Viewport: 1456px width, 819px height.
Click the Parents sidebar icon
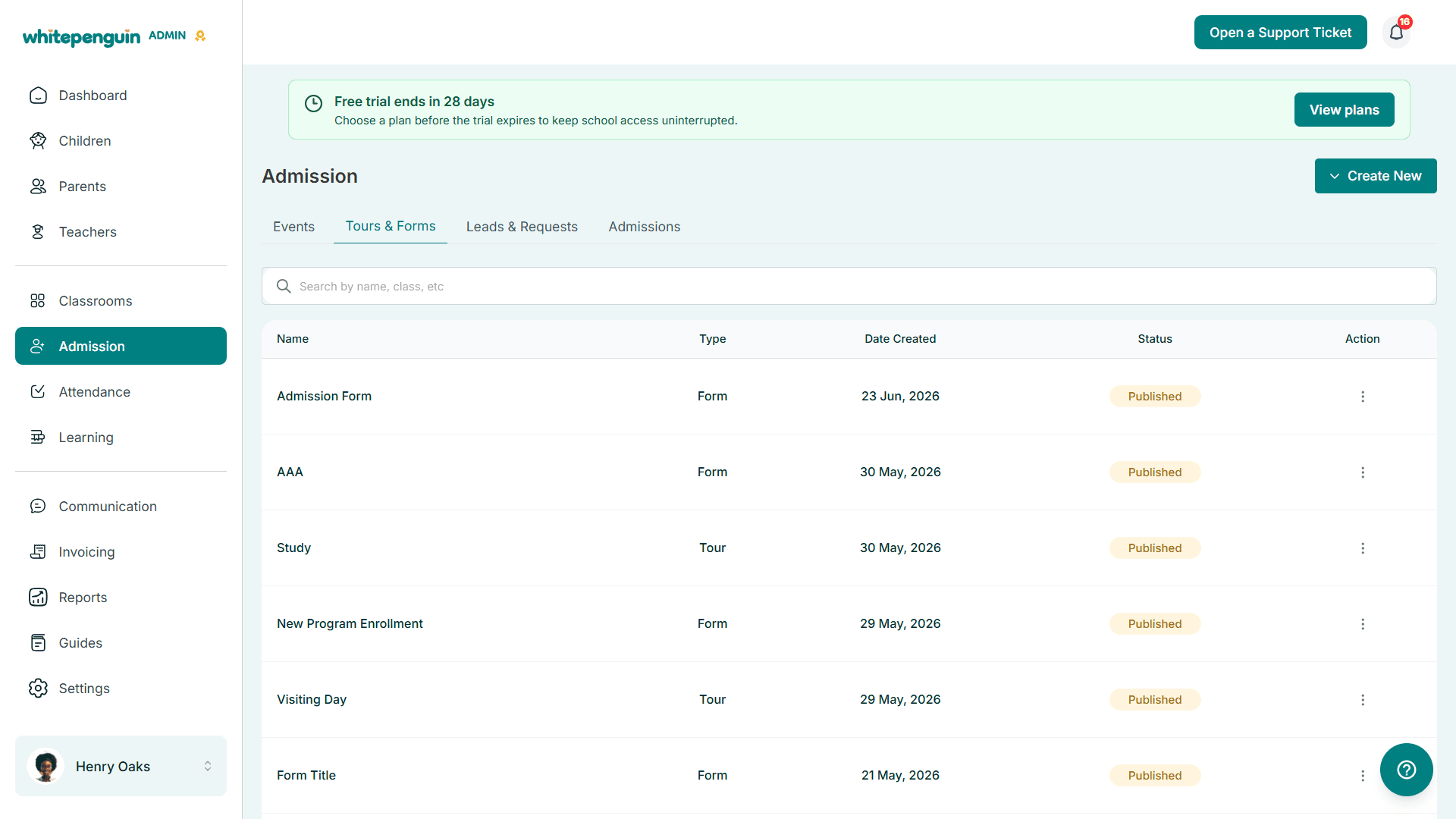click(38, 187)
